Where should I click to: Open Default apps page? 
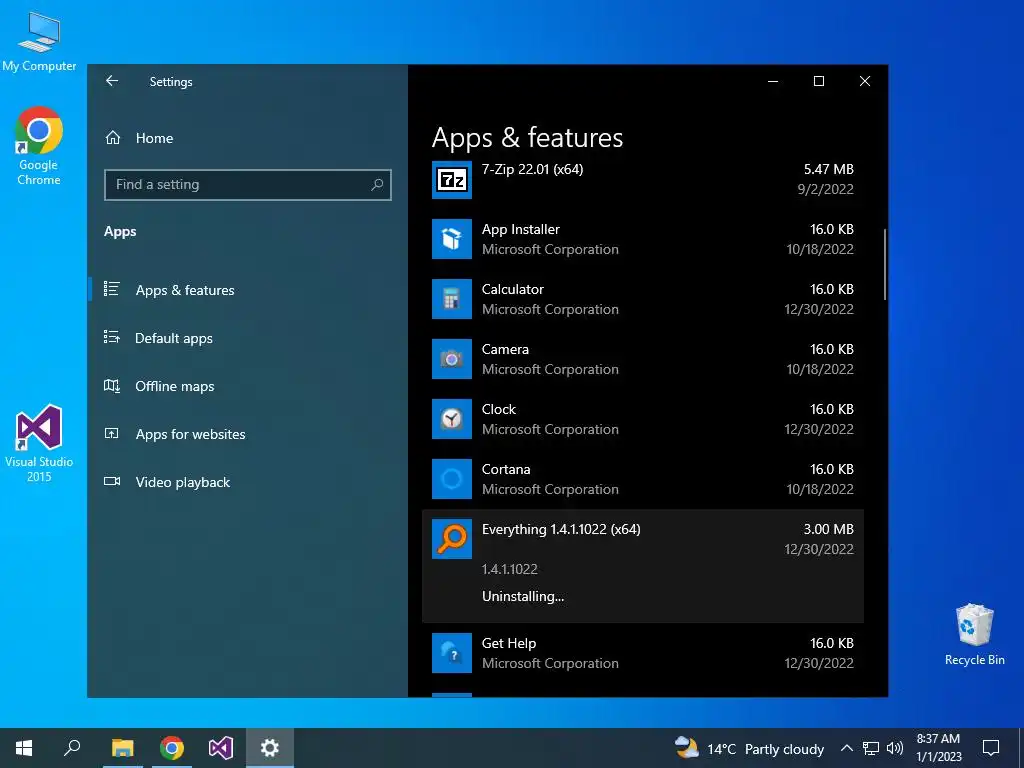pos(174,338)
